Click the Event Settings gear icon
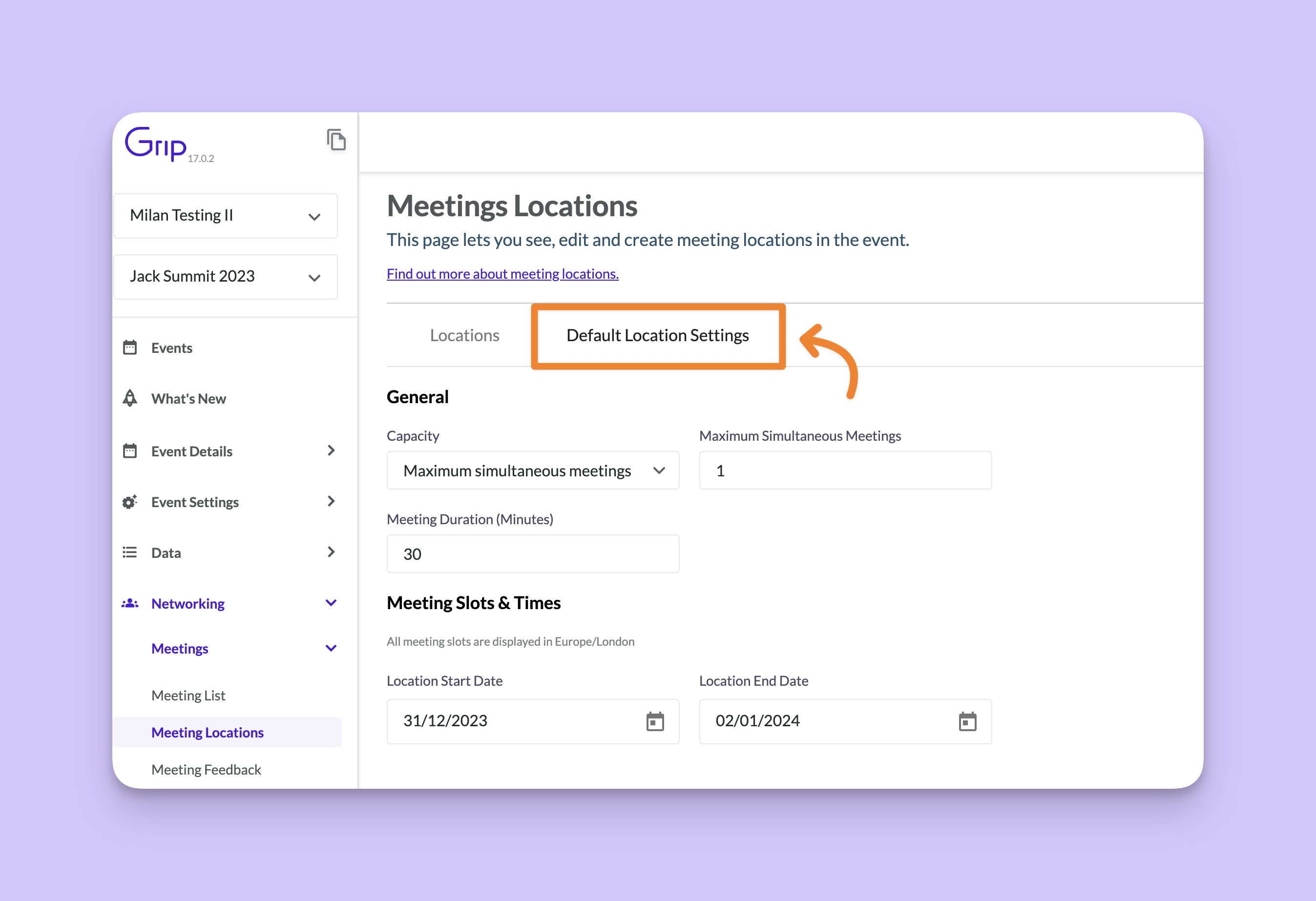Viewport: 1316px width, 901px height. [130, 502]
